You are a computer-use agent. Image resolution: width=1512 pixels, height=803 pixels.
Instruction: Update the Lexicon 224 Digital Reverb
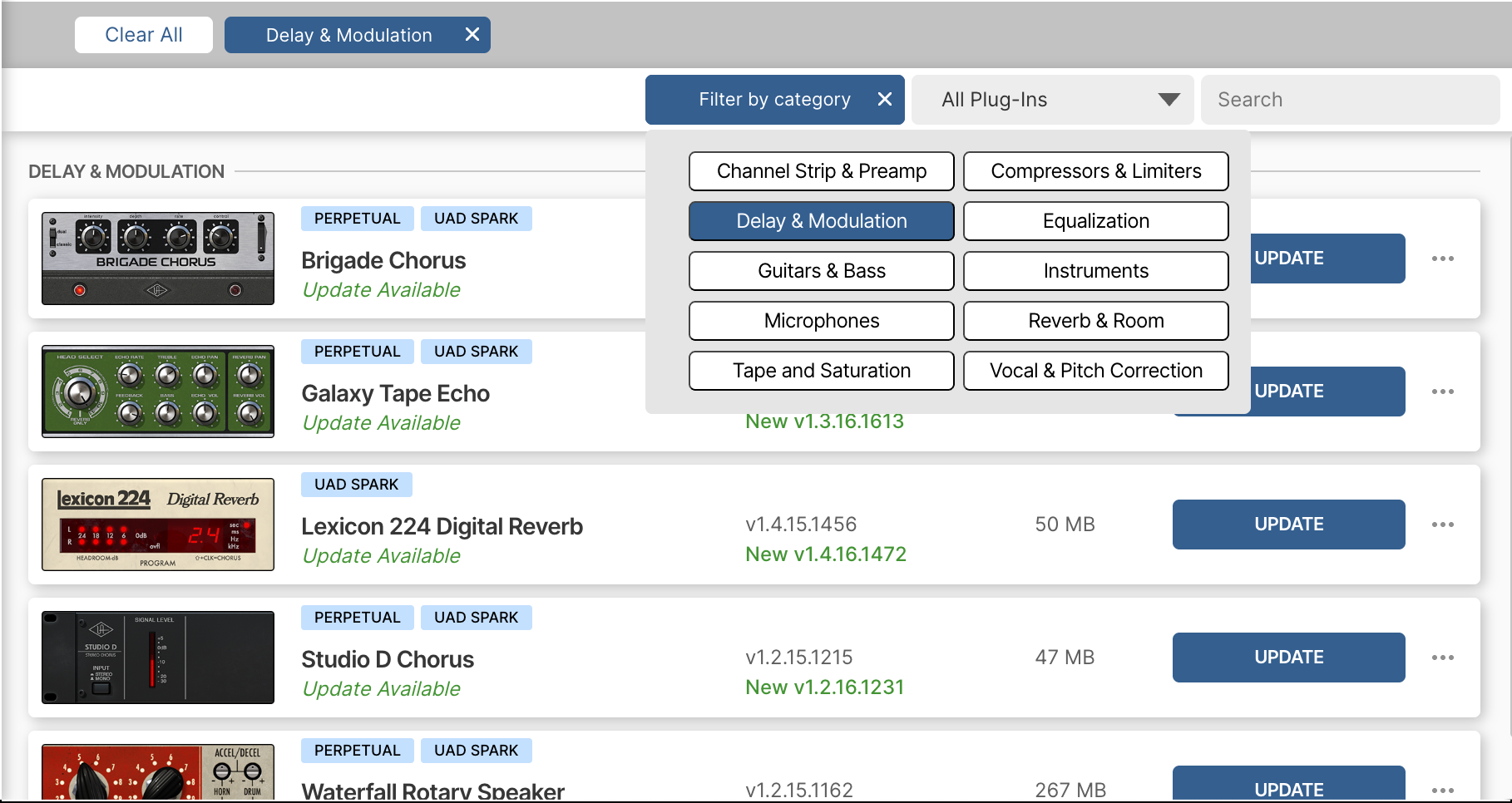point(1288,524)
